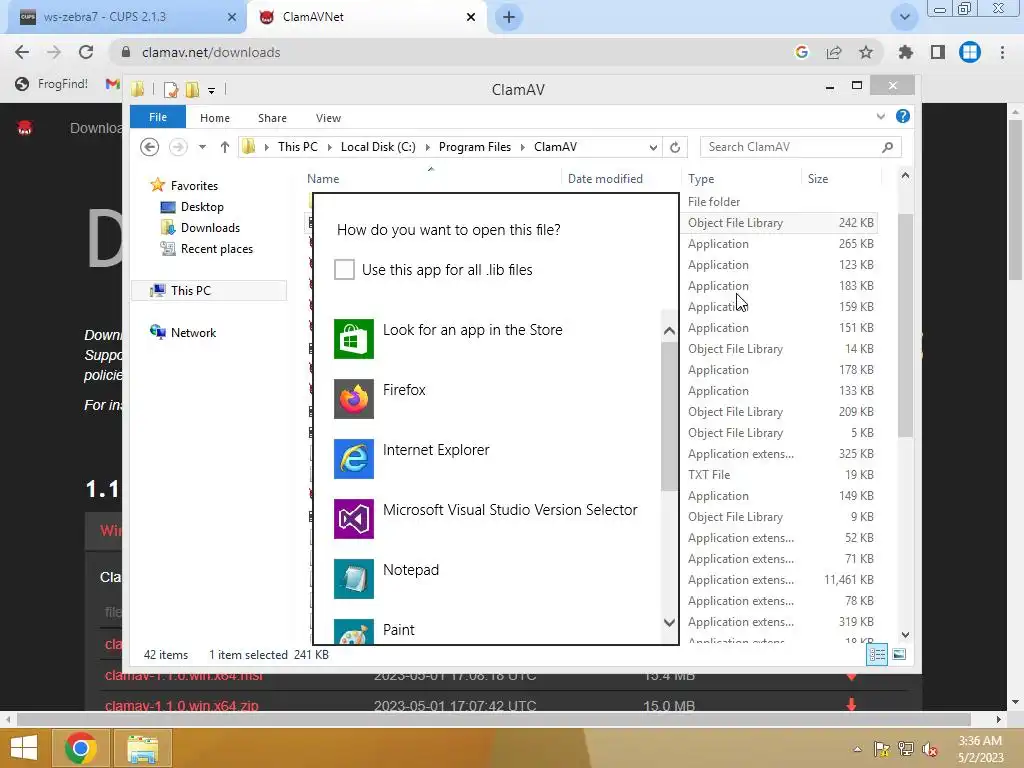Open File Explorer taskbar icon
The image size is (1024, 768).
(142, 748)
